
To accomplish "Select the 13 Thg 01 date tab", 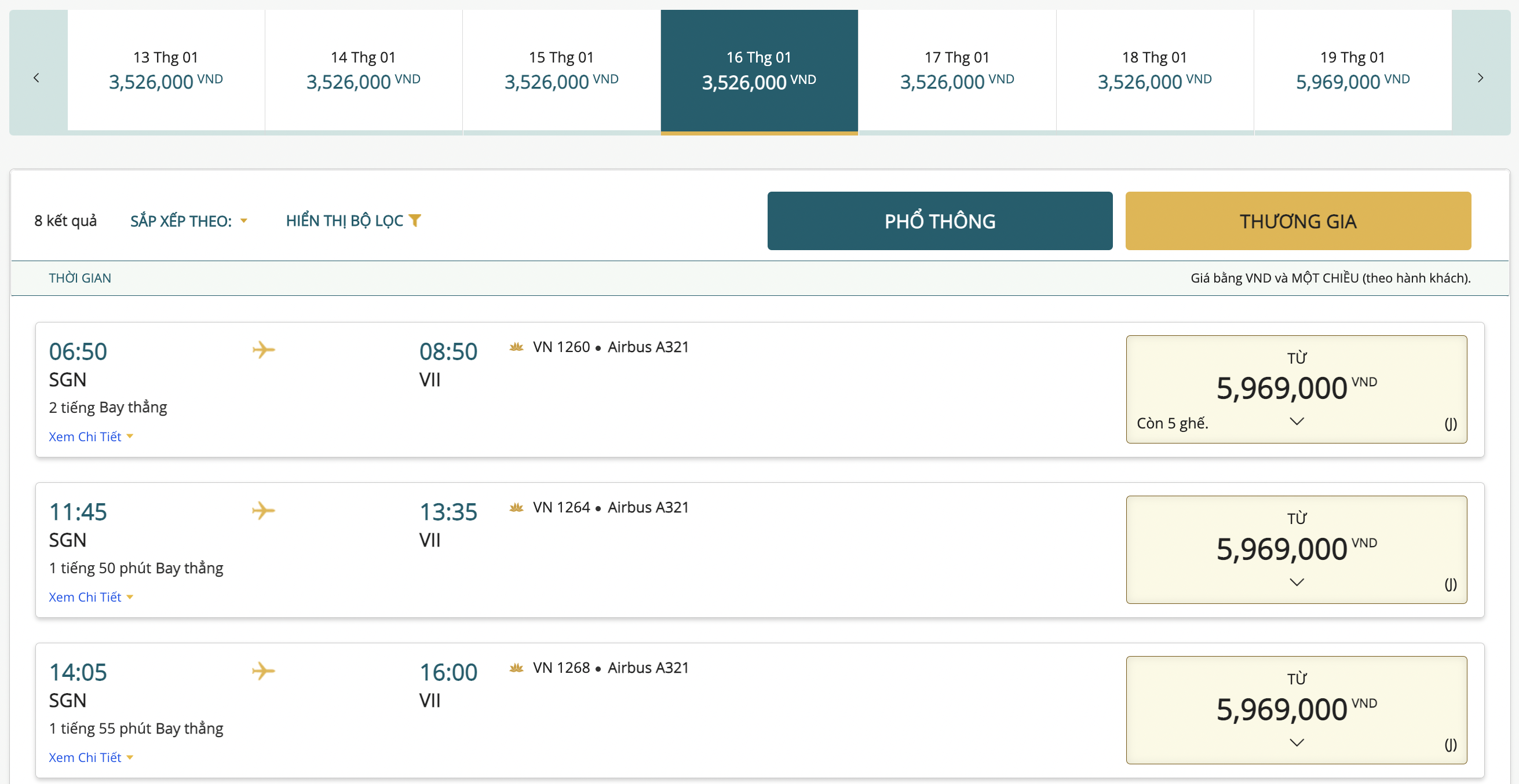I will 166,71.
